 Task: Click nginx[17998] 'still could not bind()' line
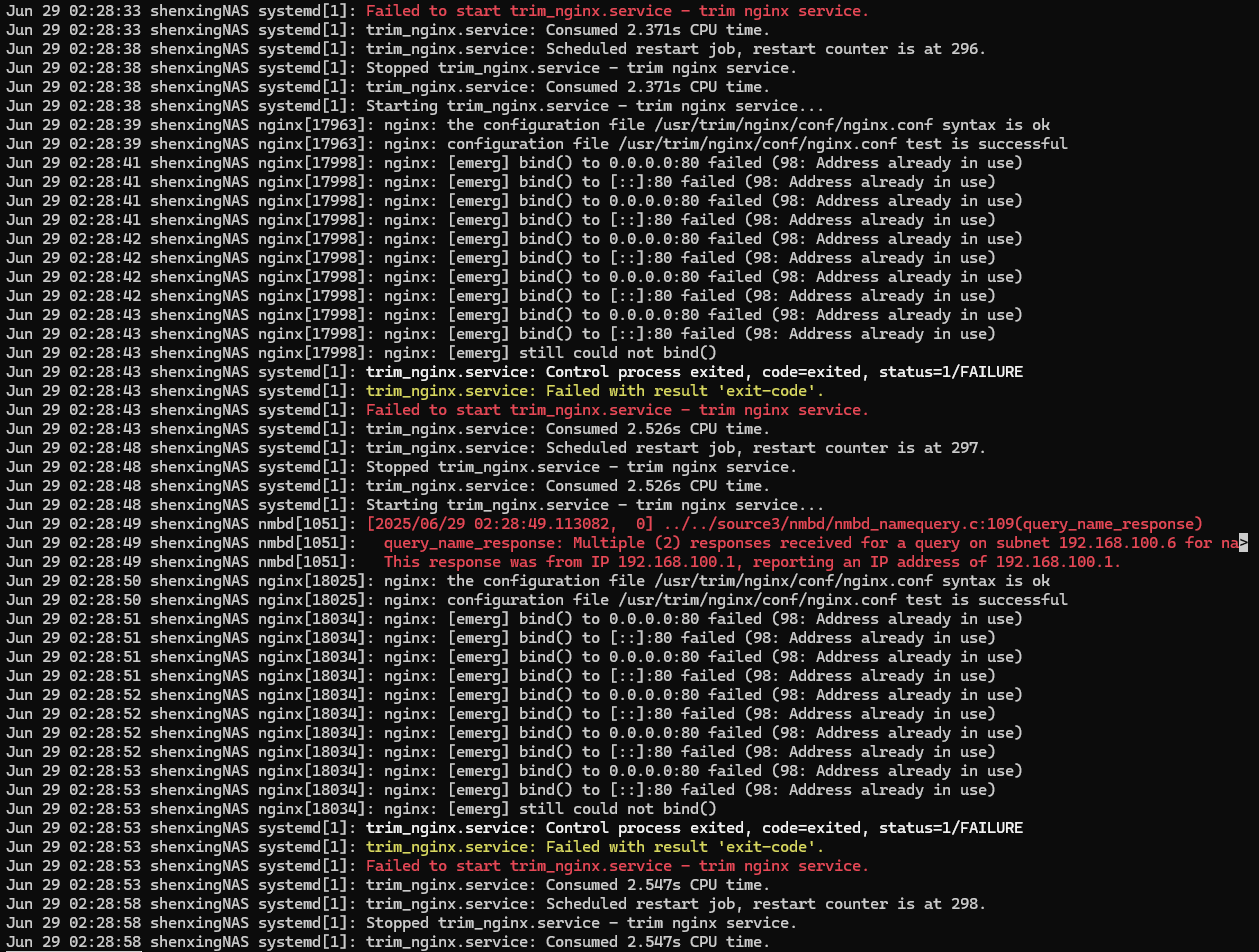[x=362, y=353]
